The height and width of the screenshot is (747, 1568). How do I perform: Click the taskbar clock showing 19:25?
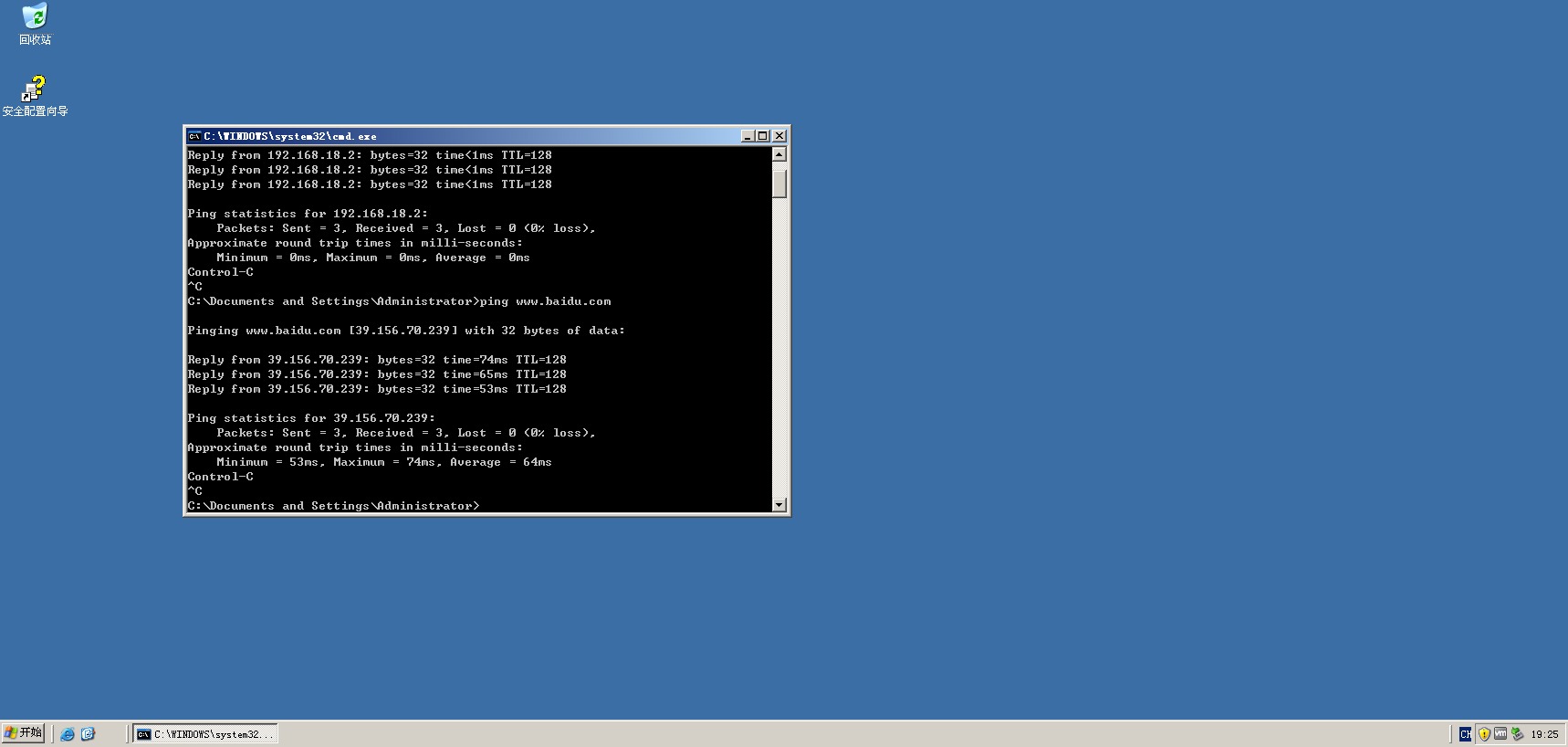pos(1544,734)
